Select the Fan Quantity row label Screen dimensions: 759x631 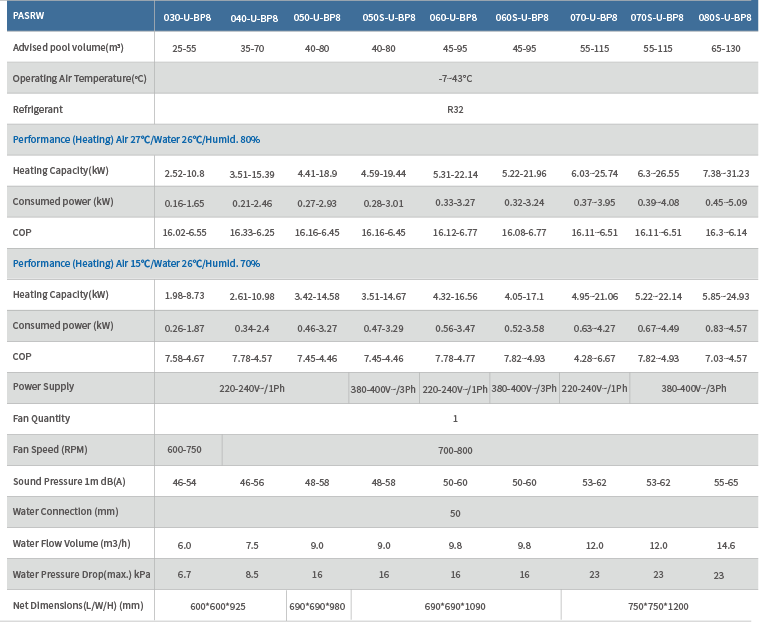[41, 419]
